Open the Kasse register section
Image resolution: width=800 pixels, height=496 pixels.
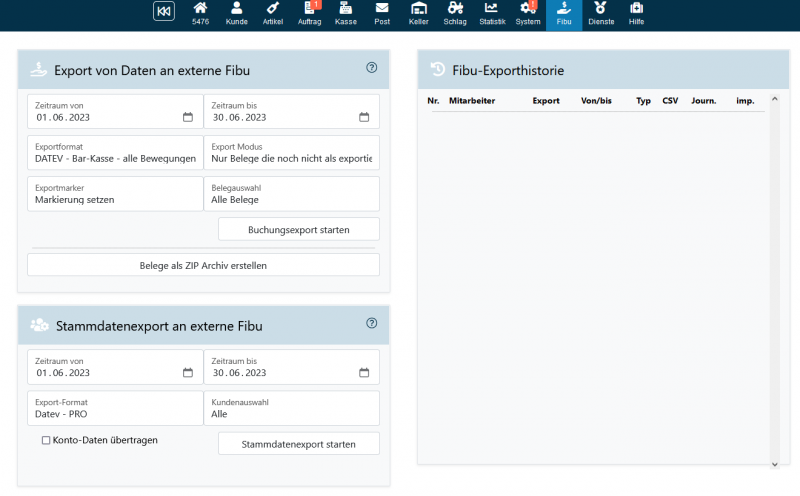[345, 13]
